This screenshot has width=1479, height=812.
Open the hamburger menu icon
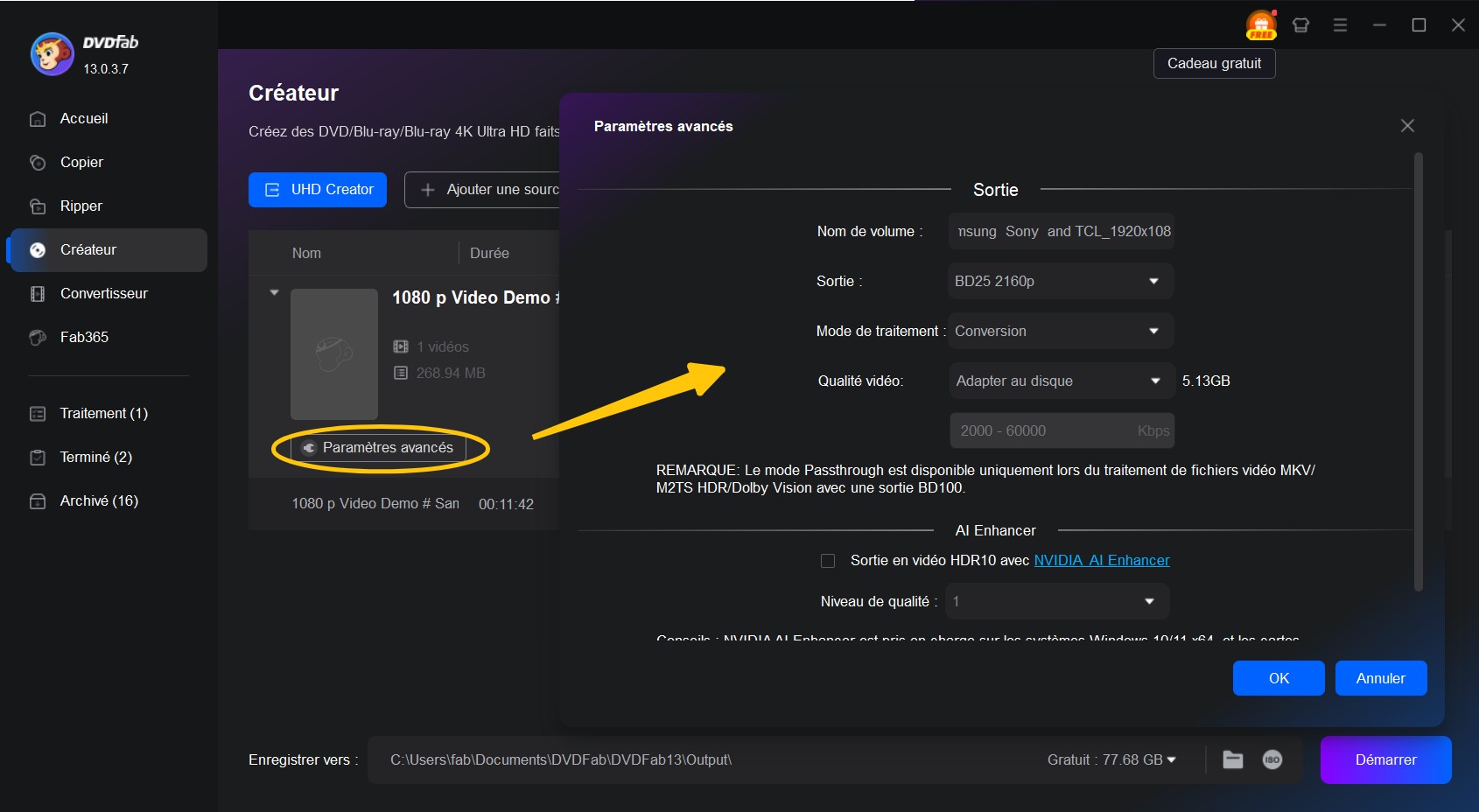1340,25
